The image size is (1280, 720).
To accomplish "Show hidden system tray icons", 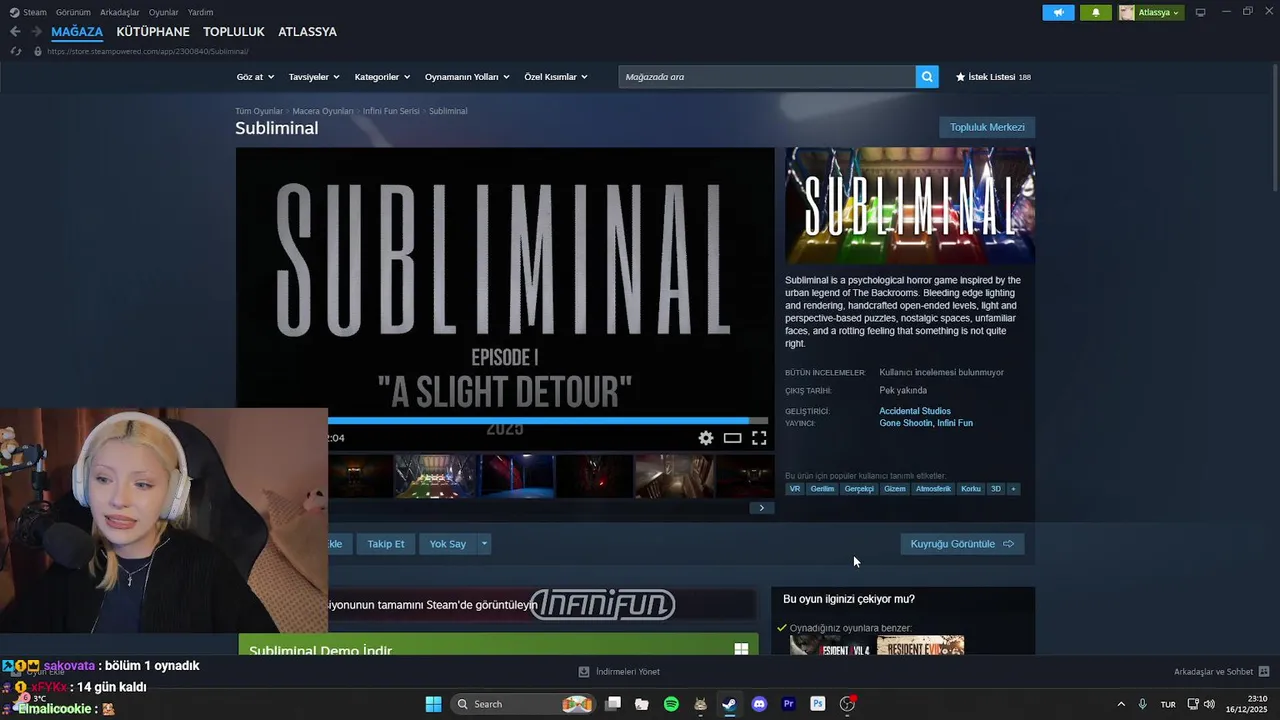I will (x=1120, y=704).
